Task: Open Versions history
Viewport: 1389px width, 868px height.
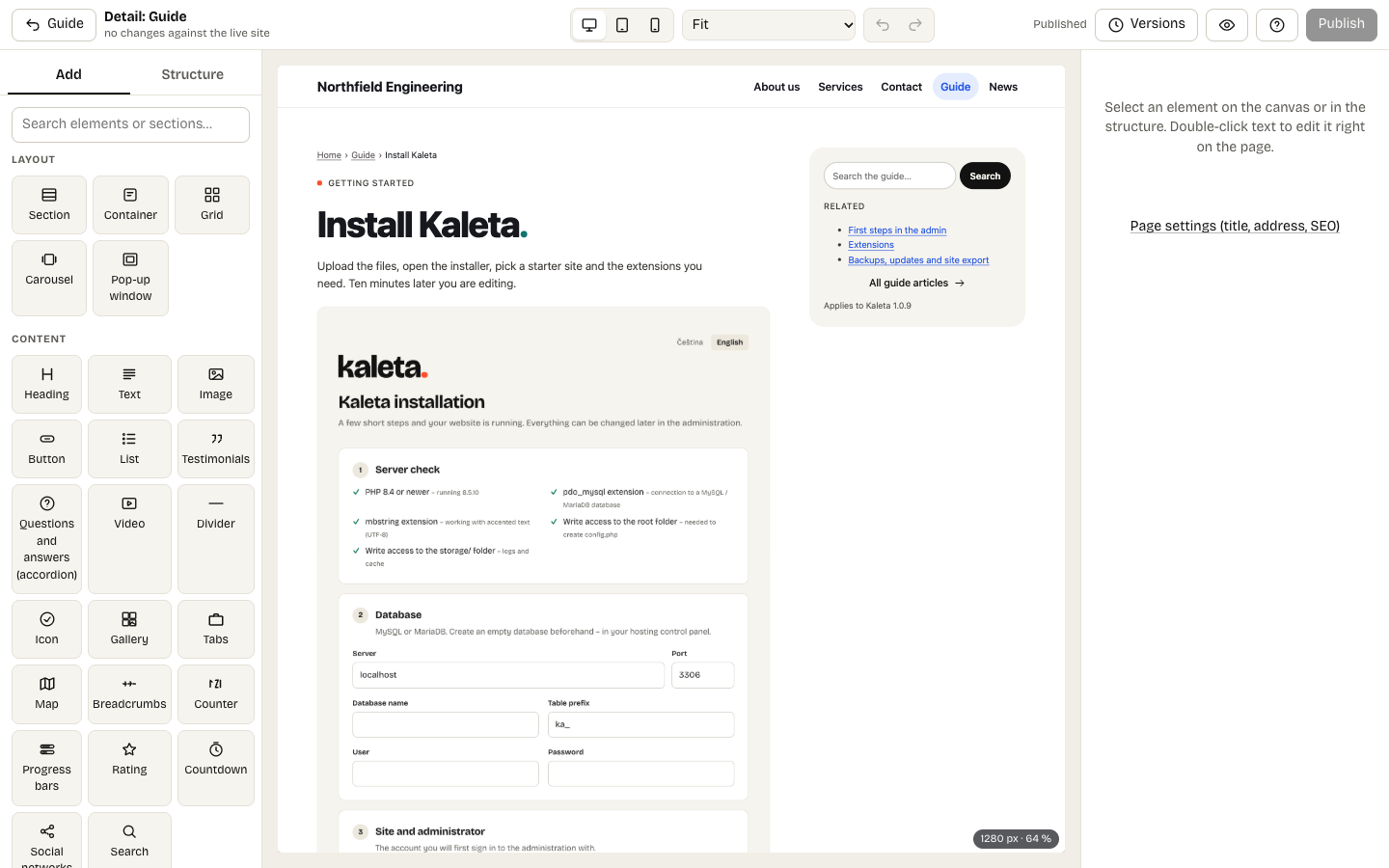Action: pos(1146,25)
